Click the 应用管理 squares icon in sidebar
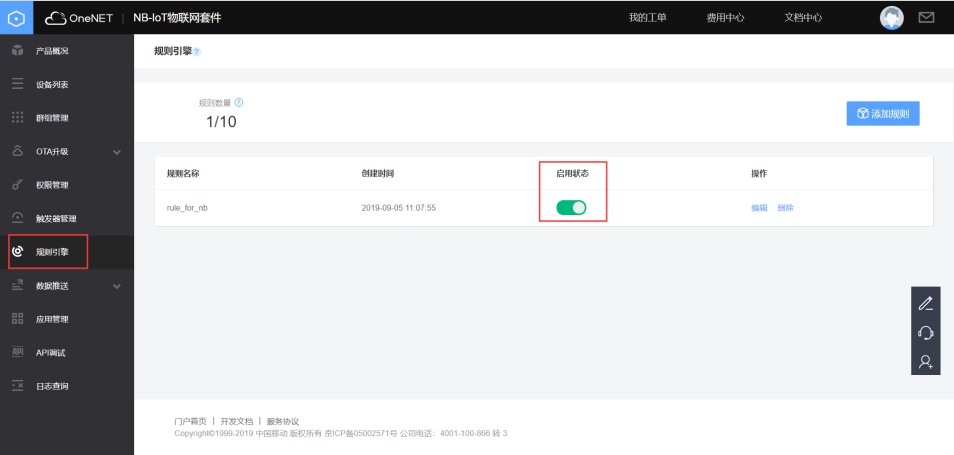The width and height of the screenshot is (954, 455). [x=18, y=319]
